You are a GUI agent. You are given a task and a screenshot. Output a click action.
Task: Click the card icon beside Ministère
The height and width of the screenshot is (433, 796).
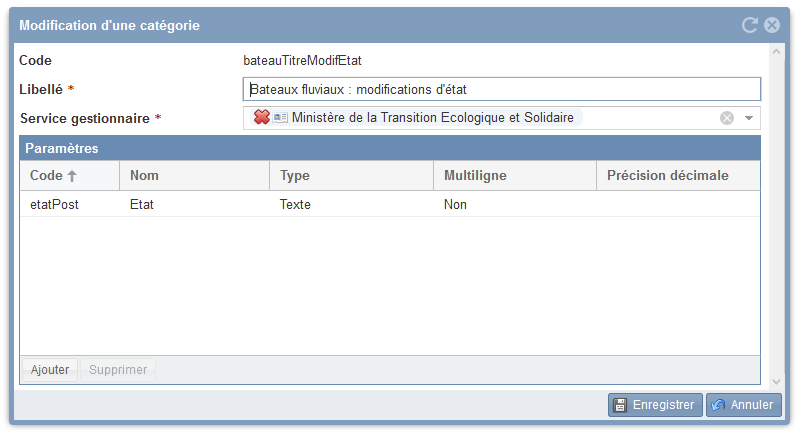(280, 118)
